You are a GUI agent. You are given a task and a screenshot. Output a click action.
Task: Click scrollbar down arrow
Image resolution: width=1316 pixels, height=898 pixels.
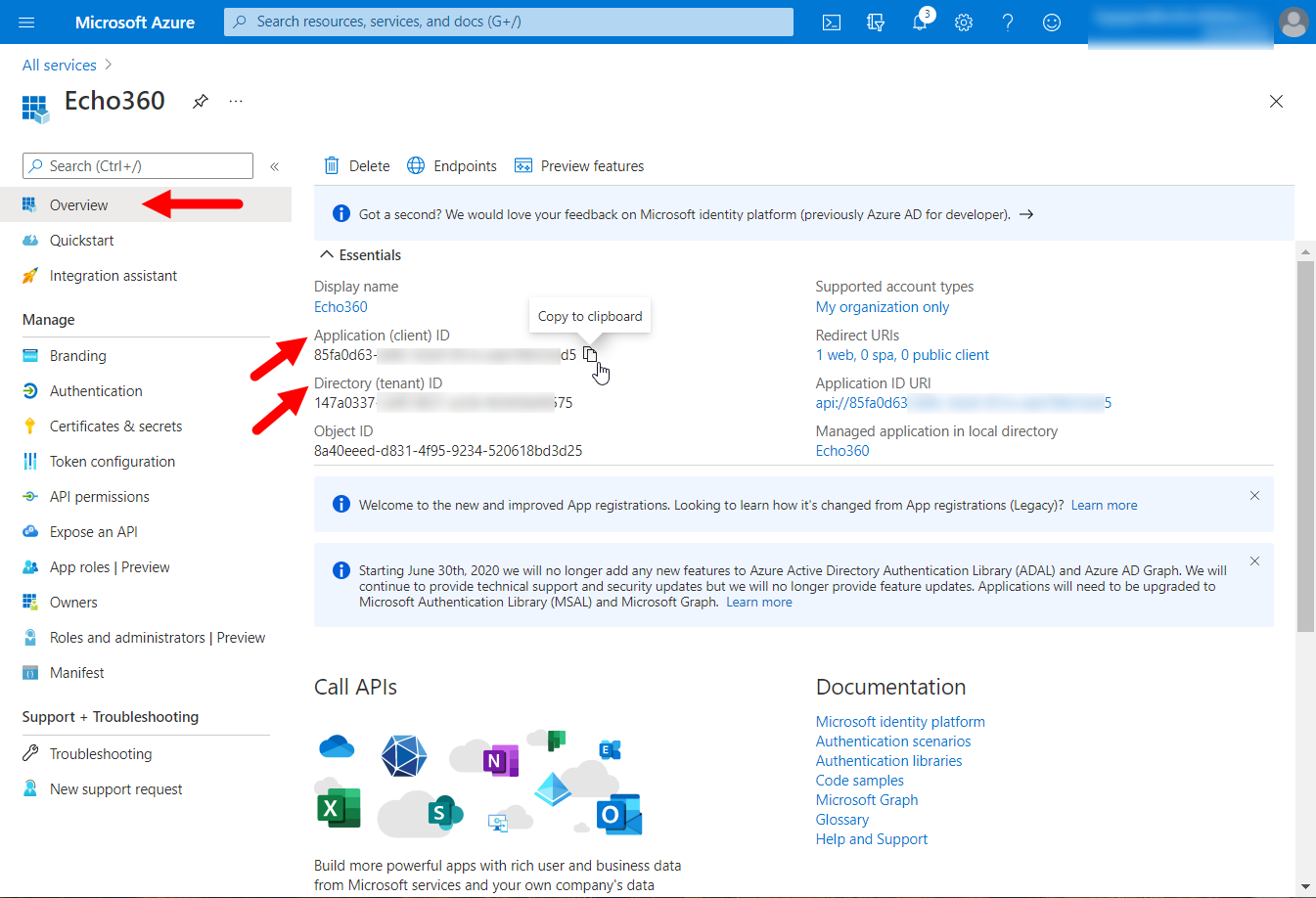1305,886
